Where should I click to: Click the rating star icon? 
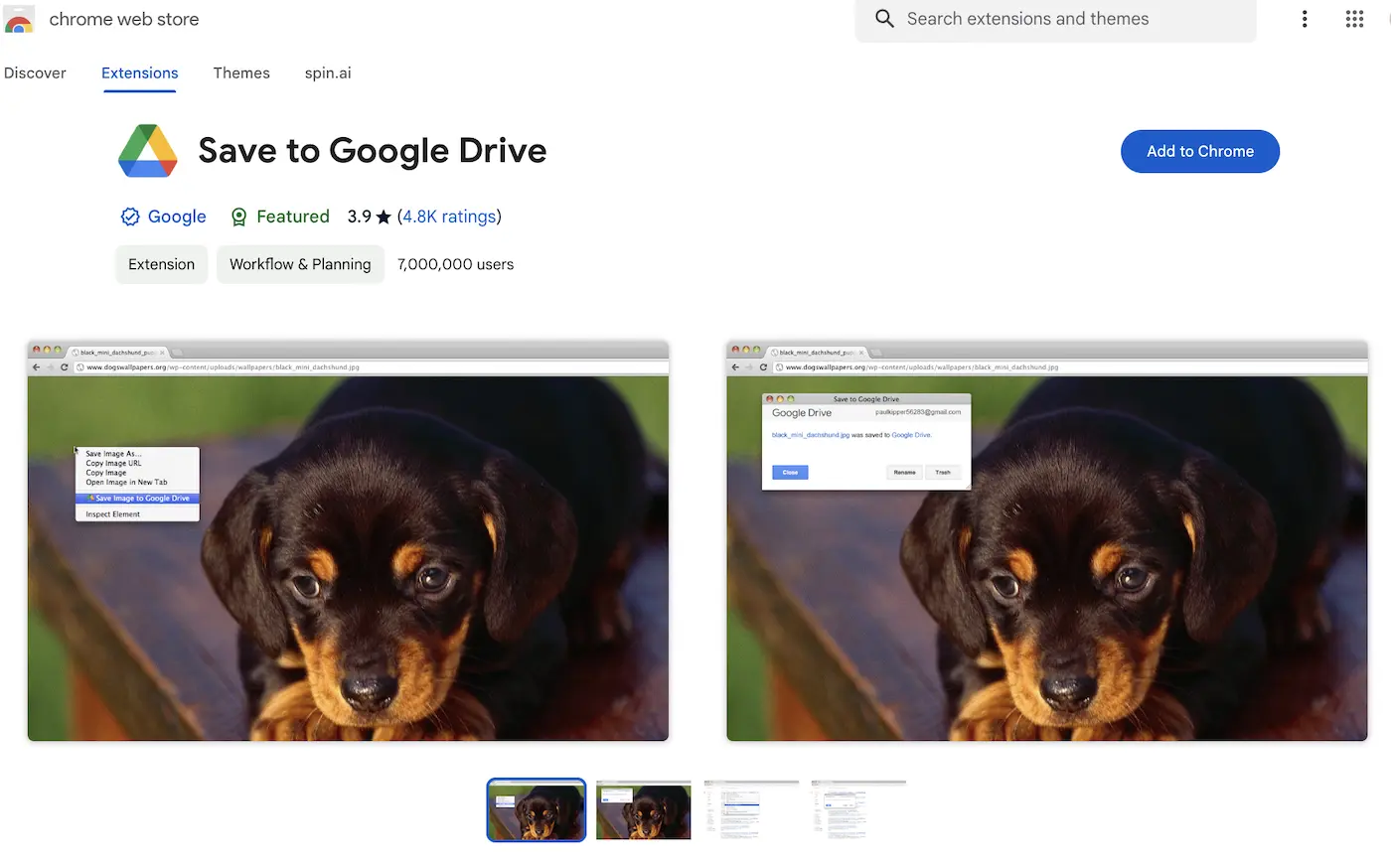pyautogui.click(x=383, y=217)
